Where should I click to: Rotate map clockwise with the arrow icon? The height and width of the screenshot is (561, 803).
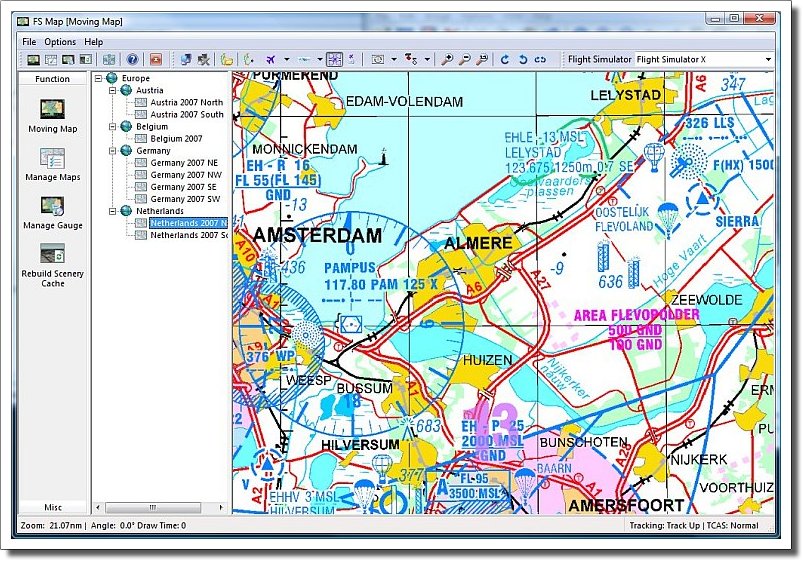click(505, 60)
